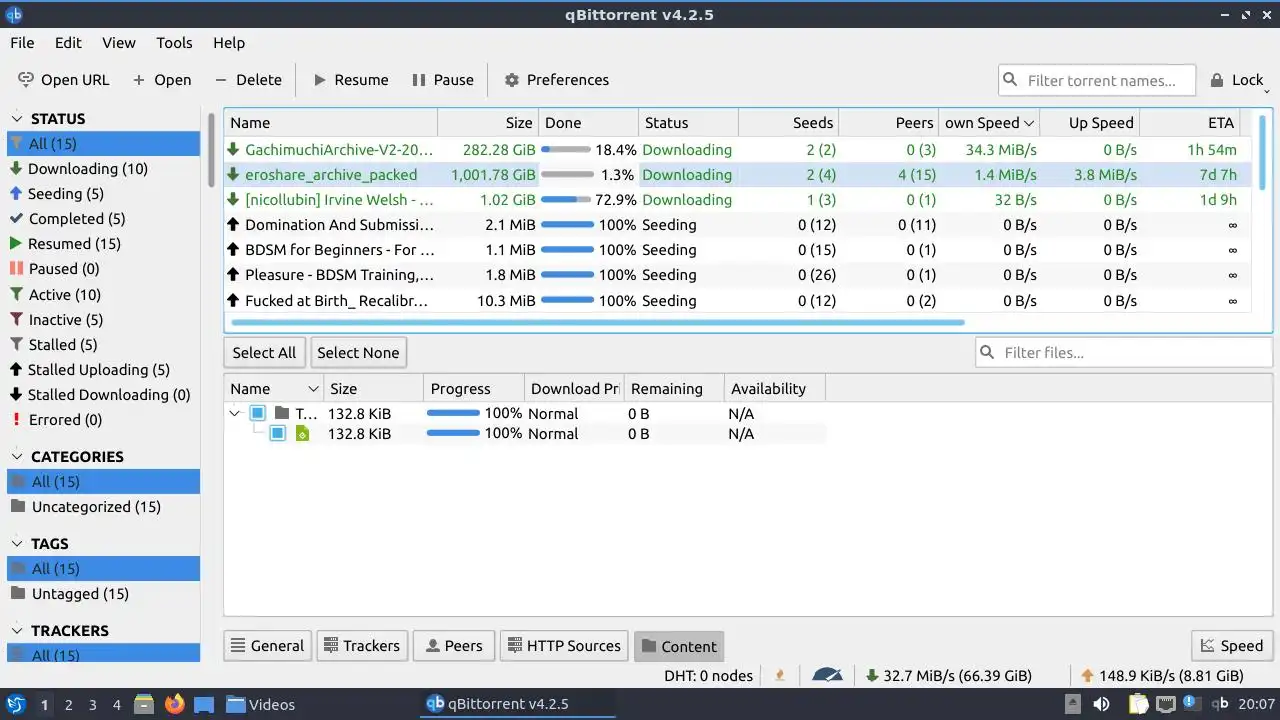The height and width of the screenshot is (720, 1280).
Task: Select the GachimuchiArchive-V2 torrent row
Action: pyautogui.click(x=737, y=150)
